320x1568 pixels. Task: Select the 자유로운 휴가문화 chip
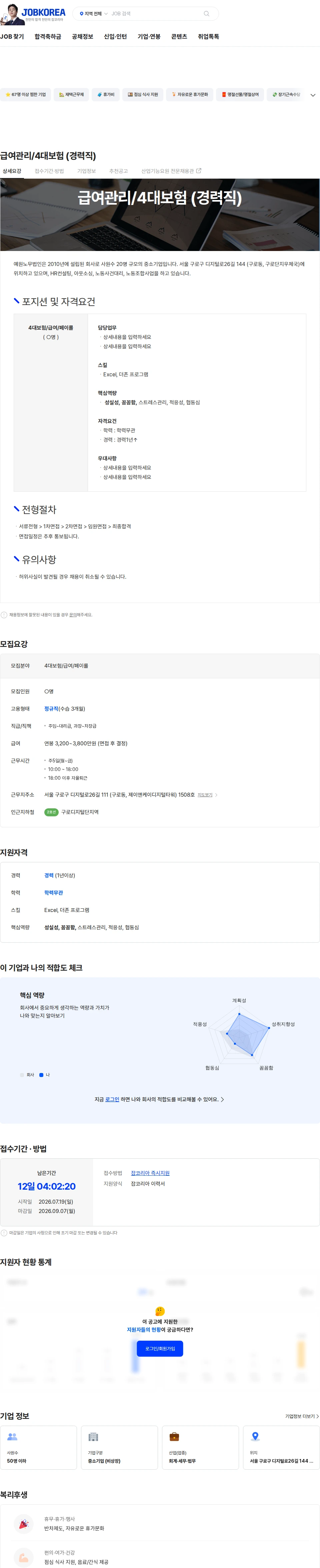click(190, 94)
